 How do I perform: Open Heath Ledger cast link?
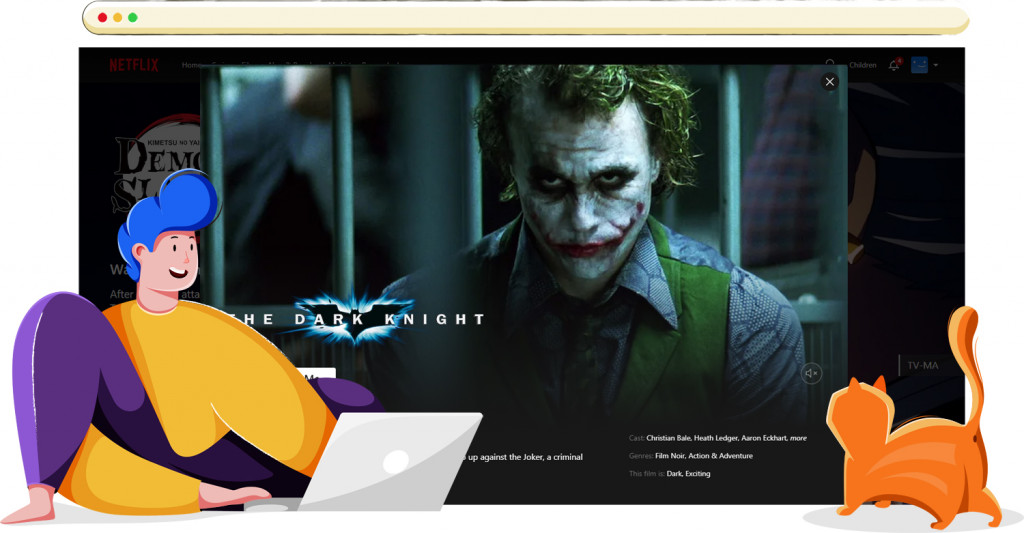pyautogui.click(x=716, y=438)
